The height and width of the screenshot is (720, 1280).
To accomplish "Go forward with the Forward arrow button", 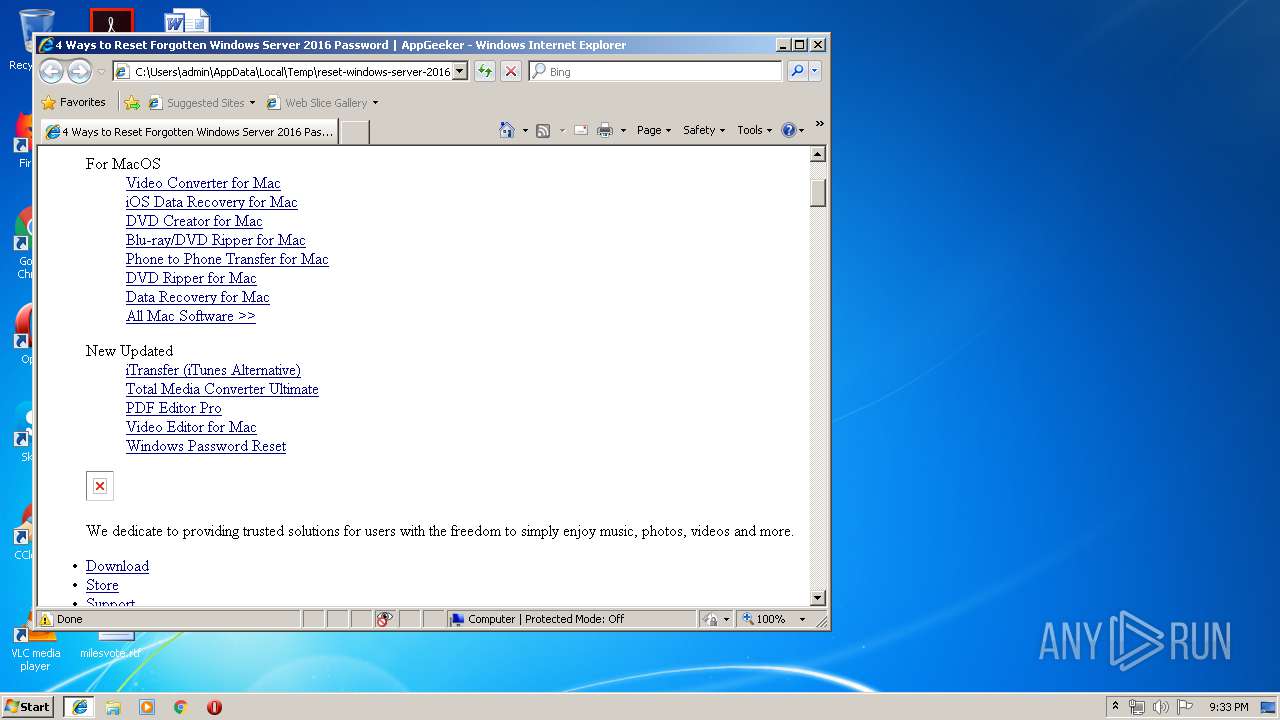I will [79, 71].
